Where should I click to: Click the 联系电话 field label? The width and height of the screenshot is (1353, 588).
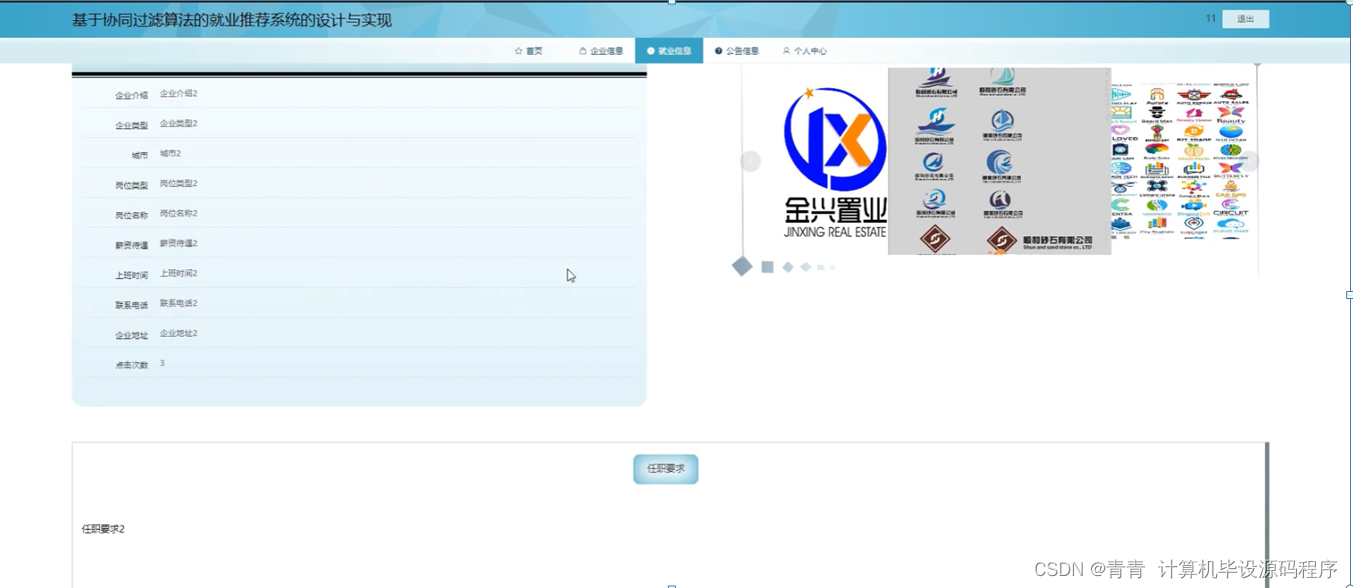coord(131,306)
